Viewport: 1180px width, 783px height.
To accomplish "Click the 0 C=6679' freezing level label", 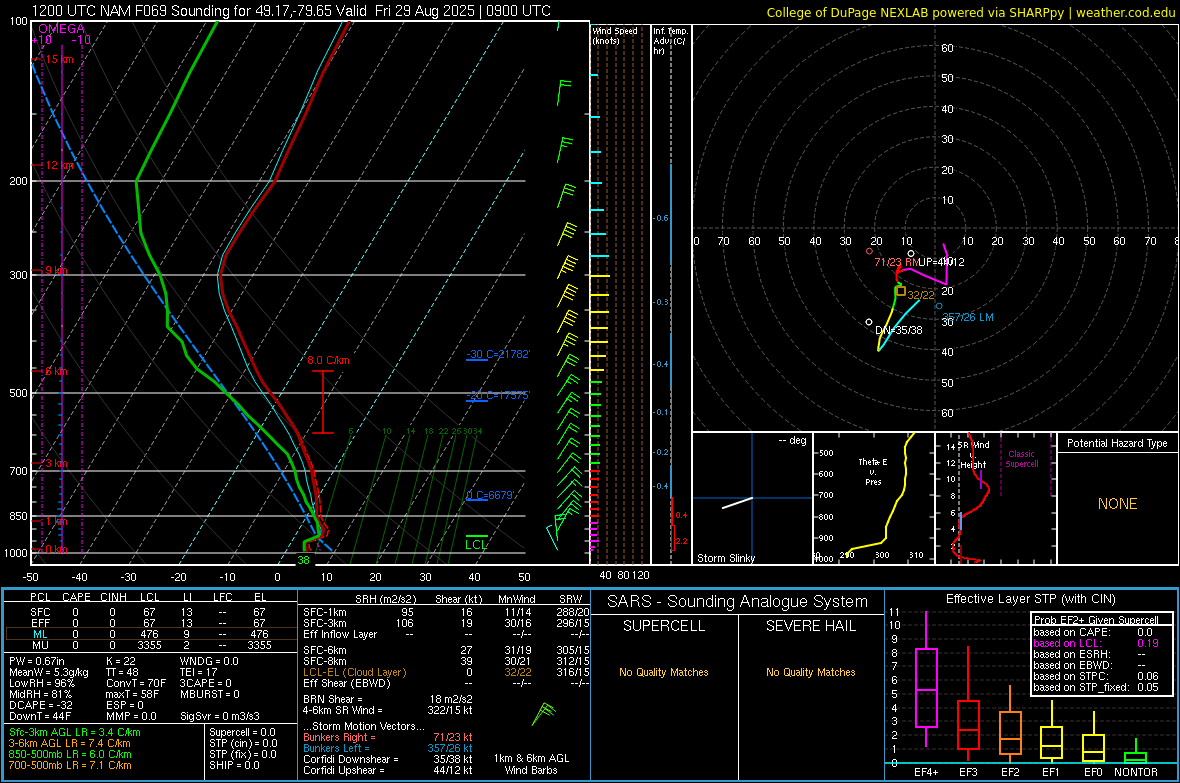I will (x=490, y=495).
